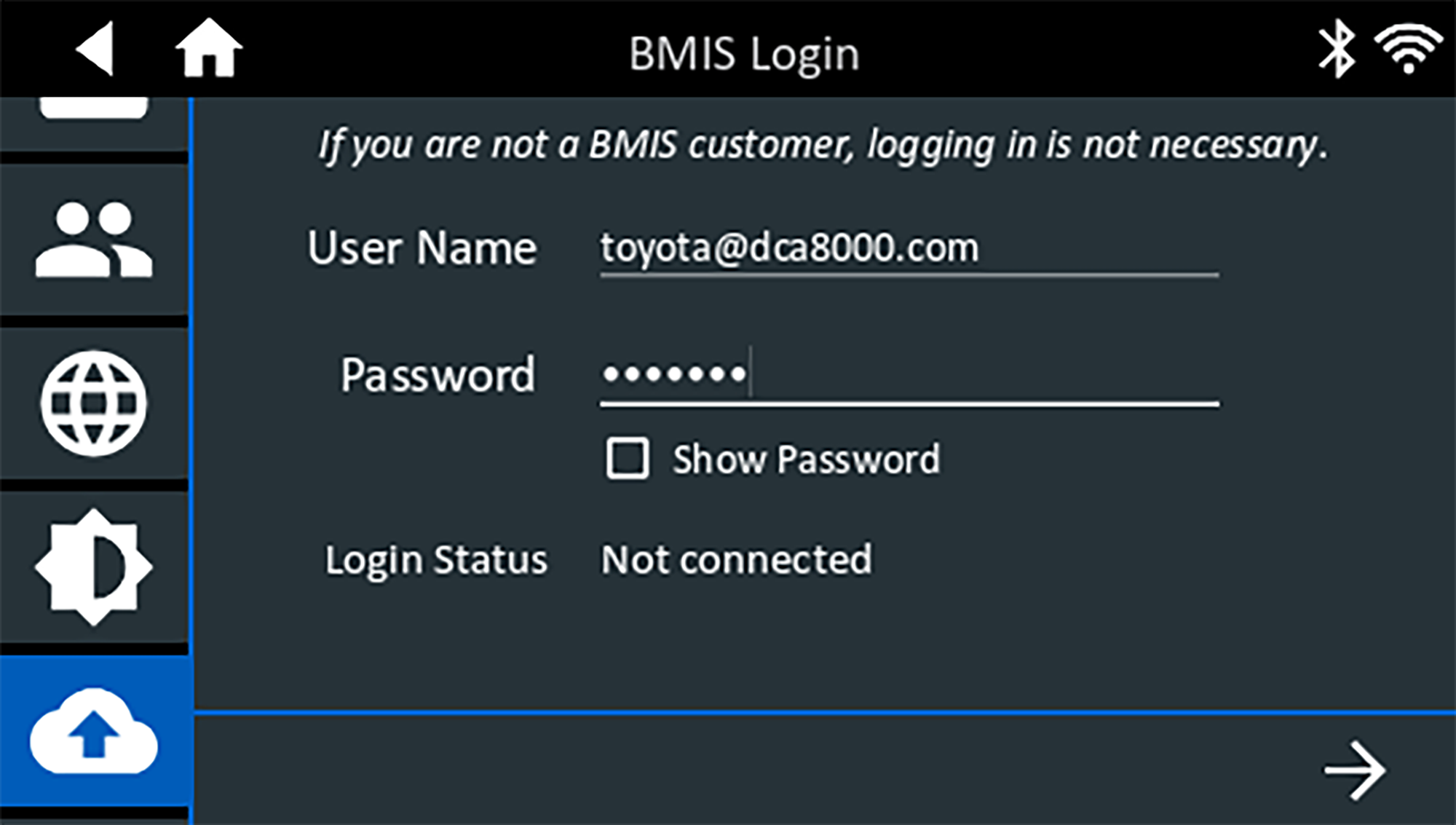Click the "Show Password" label text
Viewport: 1456px width, 825px height.
pos(806,459)
